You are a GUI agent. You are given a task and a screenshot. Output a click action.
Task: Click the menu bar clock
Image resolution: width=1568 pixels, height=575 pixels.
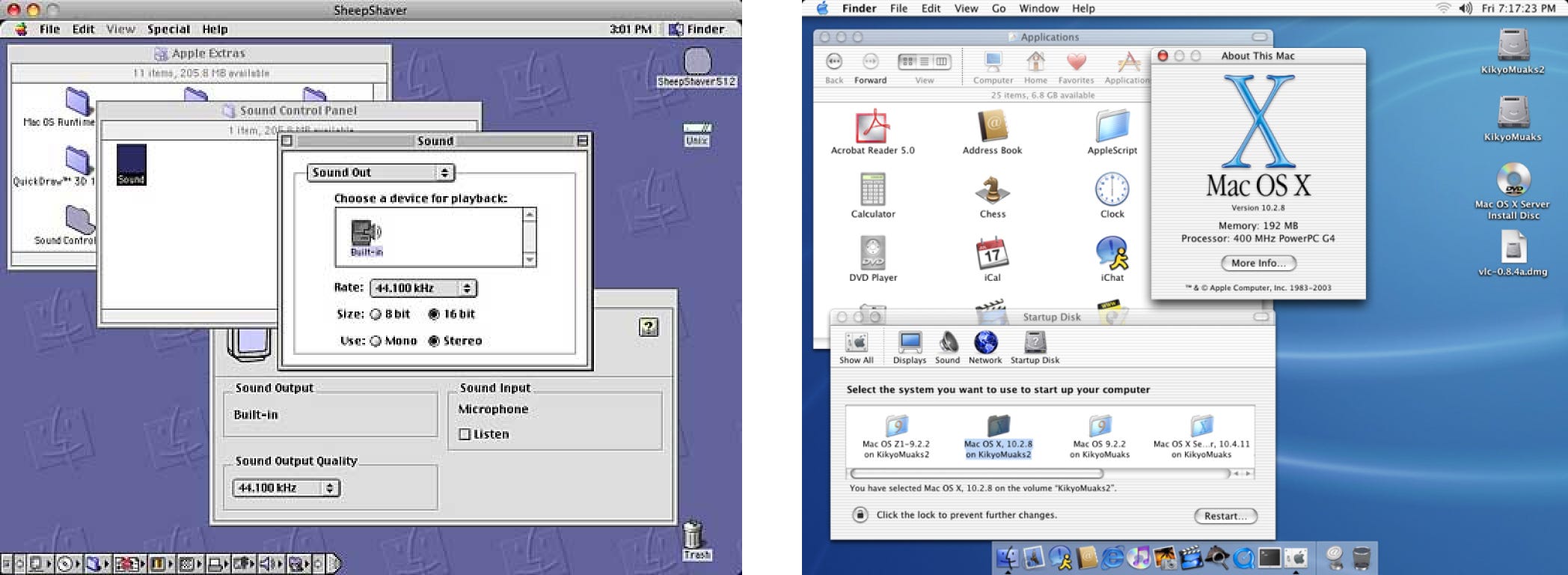coord(1519,8)
